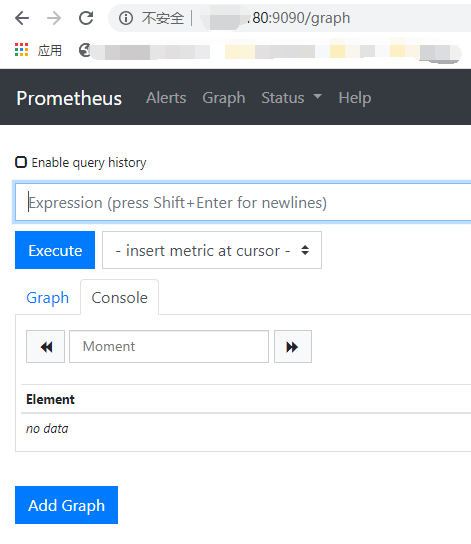Click the site info insecure icon
The image size is (471, 544).
pos(126,18)
